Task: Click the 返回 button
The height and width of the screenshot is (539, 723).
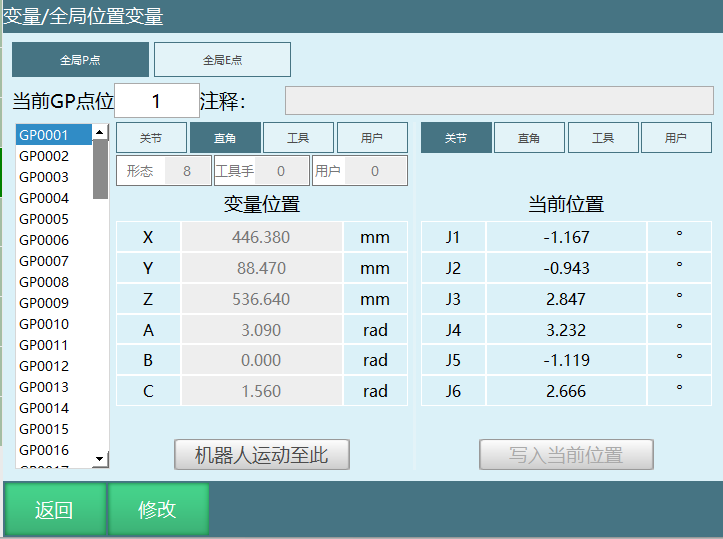Action: click(54, 510)
